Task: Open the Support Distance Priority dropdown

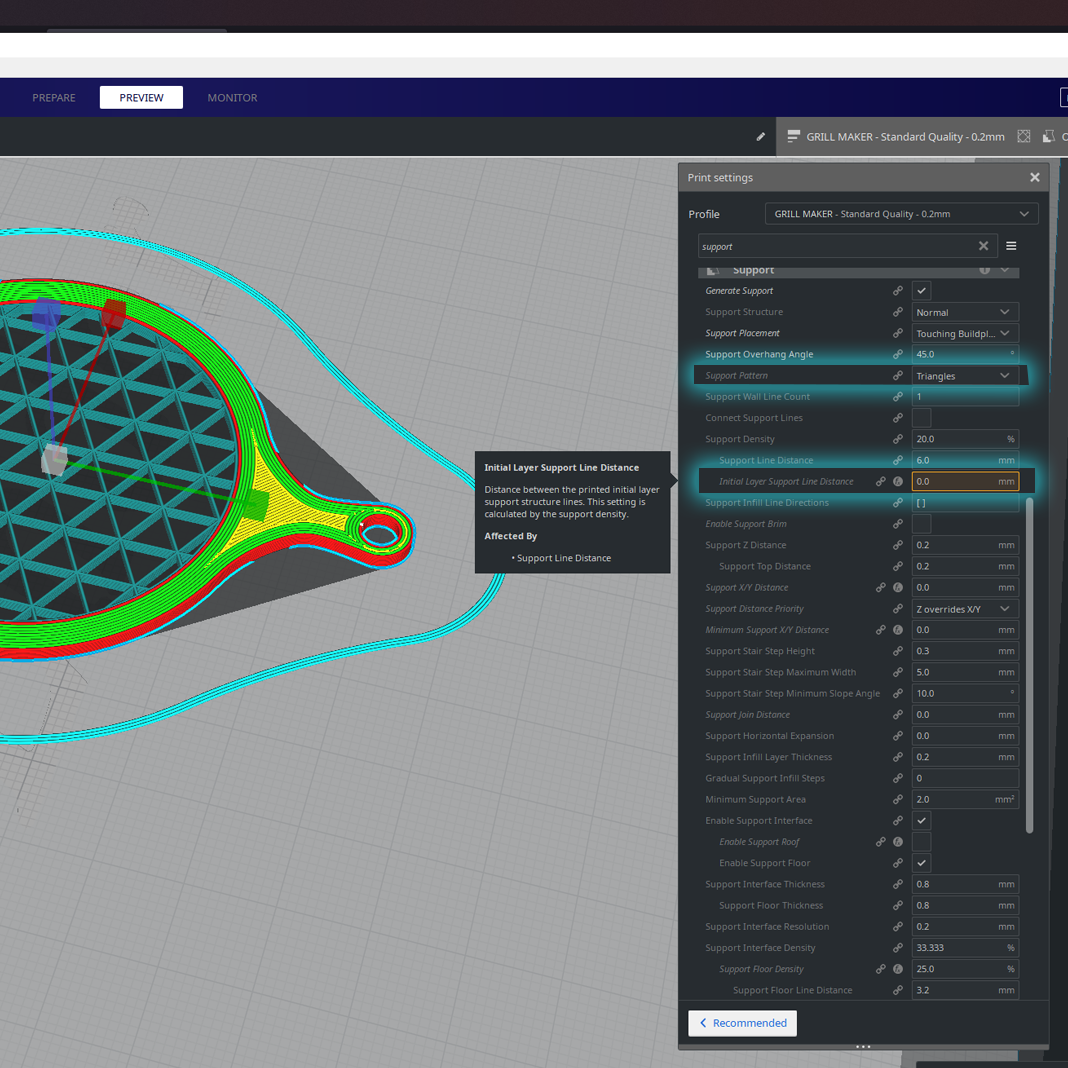Action: pos(965,609)
